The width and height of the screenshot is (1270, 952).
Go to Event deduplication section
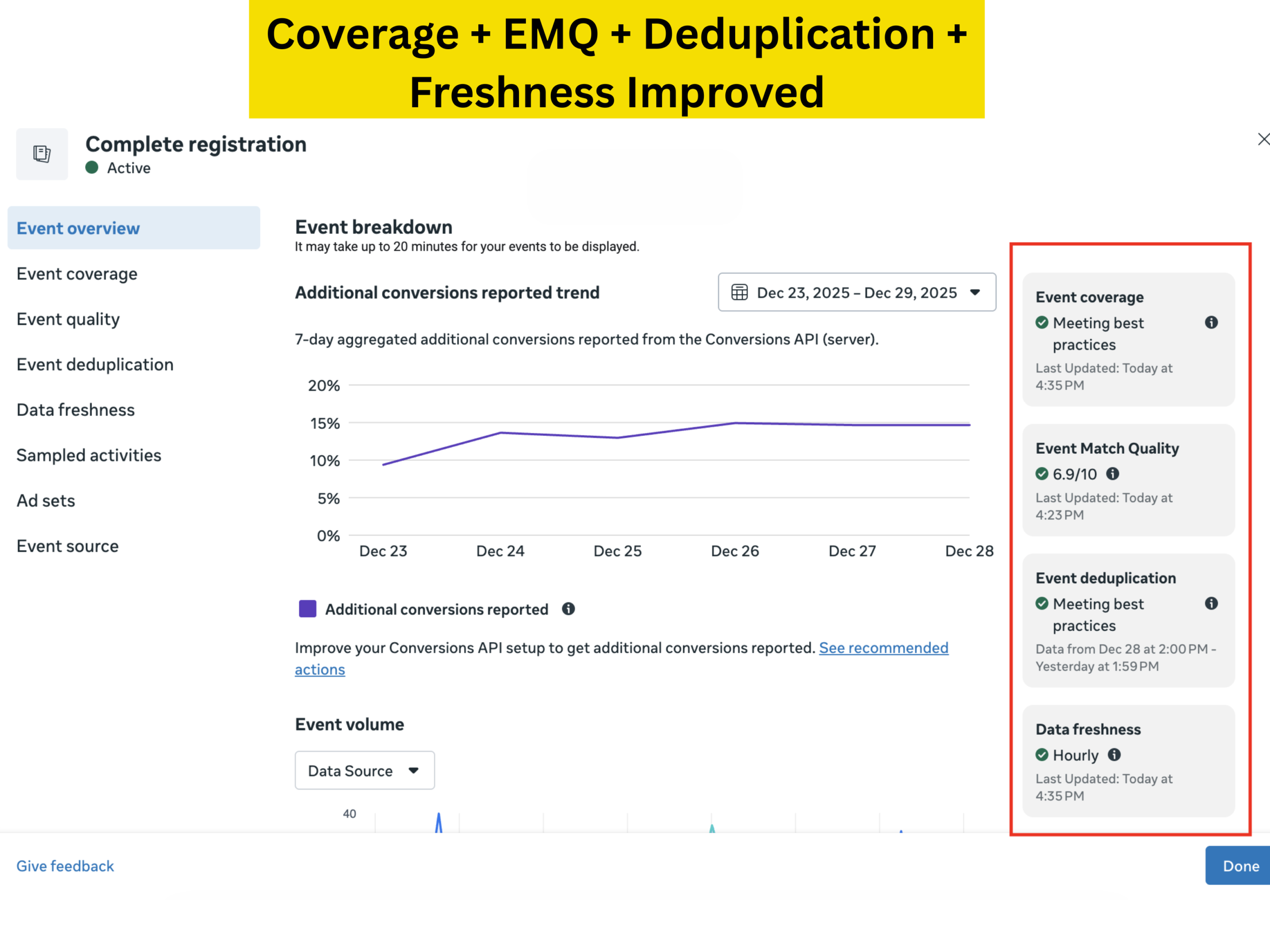(x=95, y=364)
